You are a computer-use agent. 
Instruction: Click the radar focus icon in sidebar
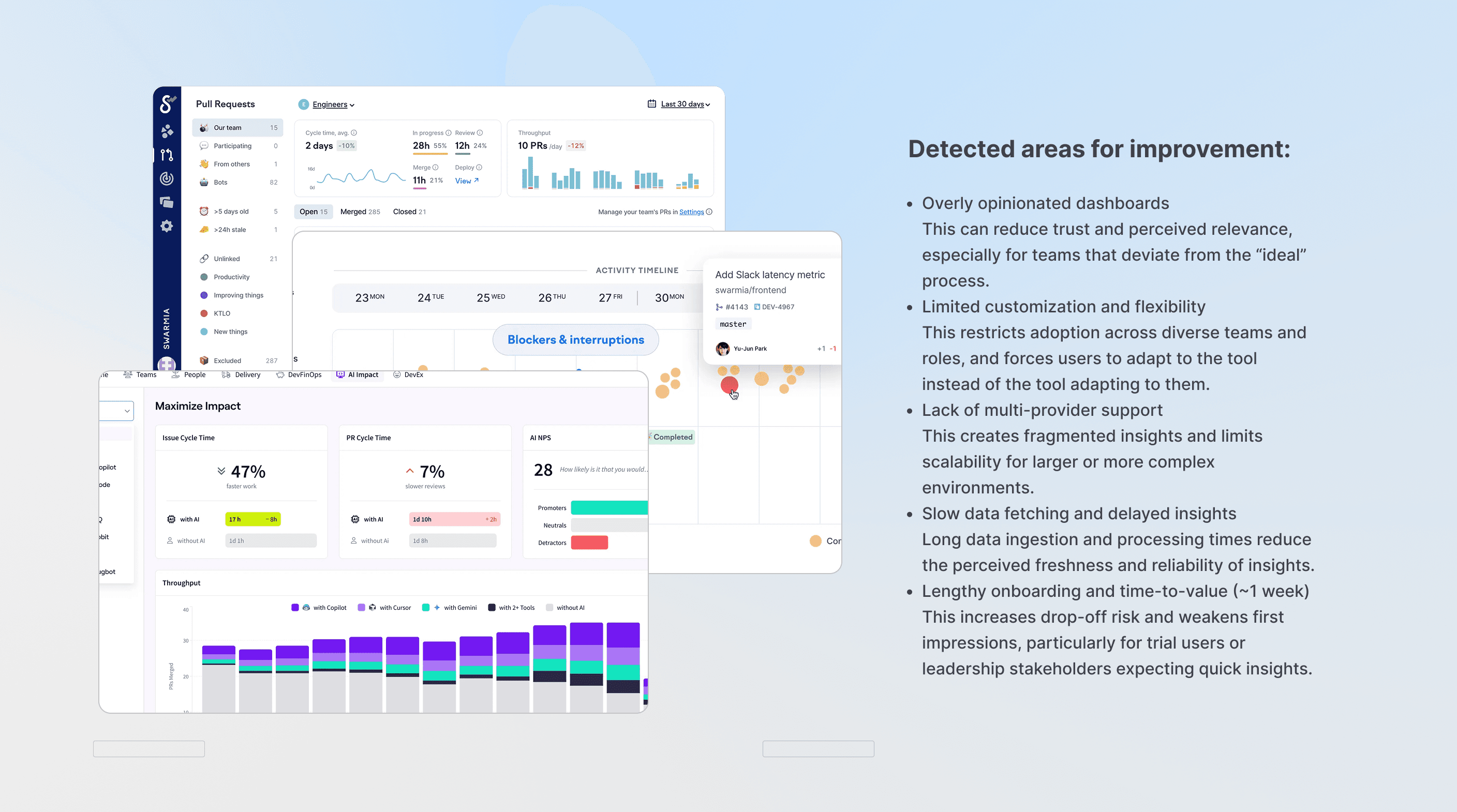coord(167,178)
